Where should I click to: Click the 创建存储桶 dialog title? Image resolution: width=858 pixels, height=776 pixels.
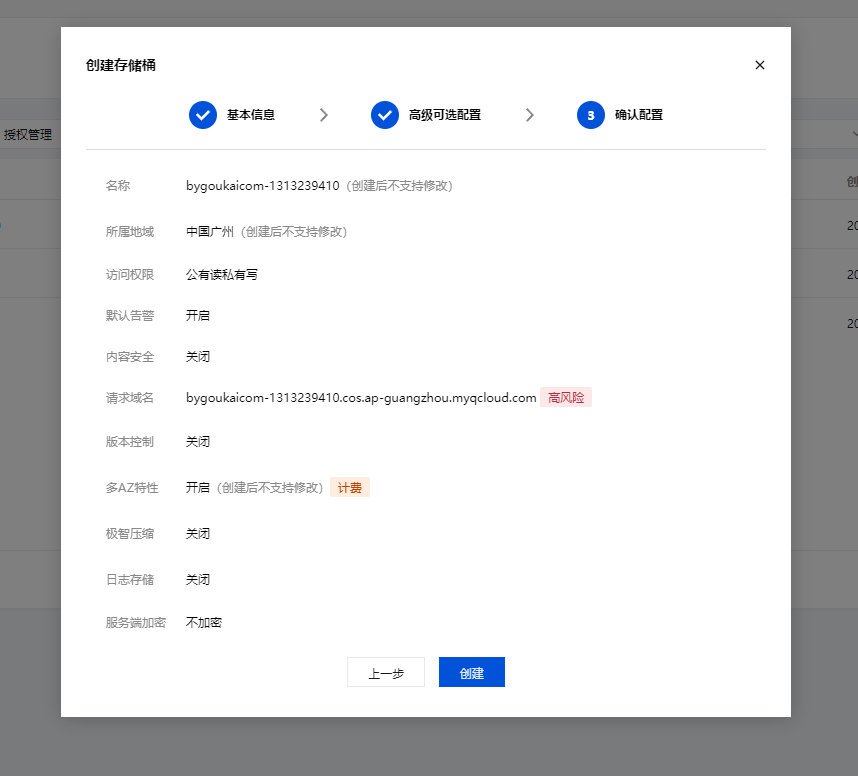tap(121, 65)
